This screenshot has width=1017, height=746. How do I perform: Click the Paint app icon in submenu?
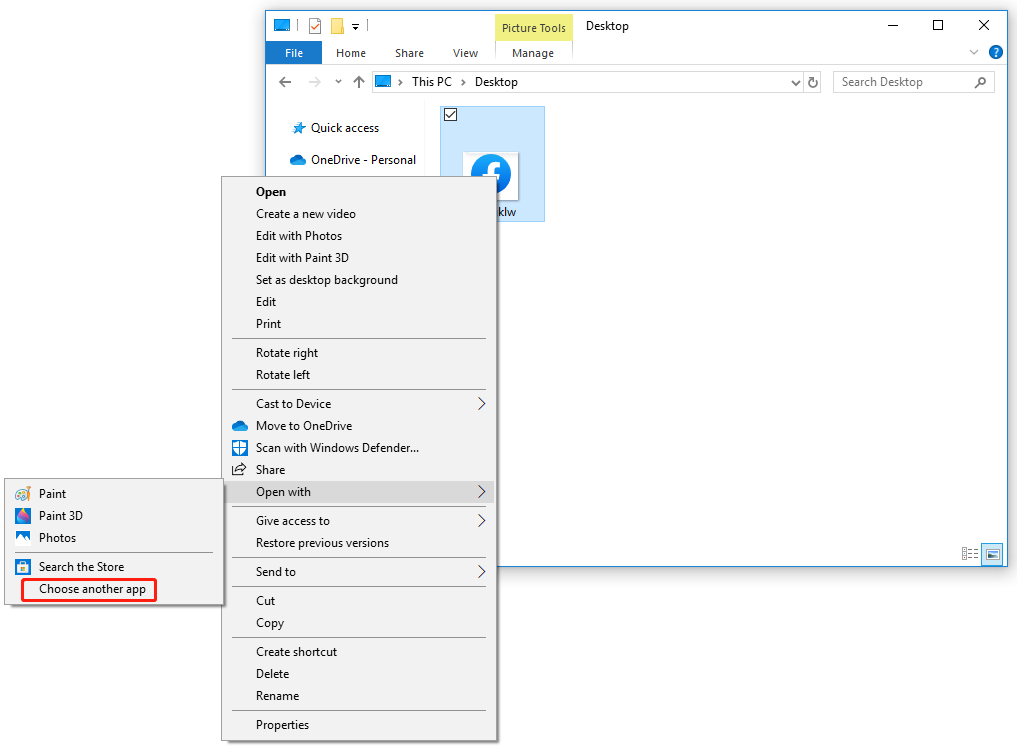(22, 494)
